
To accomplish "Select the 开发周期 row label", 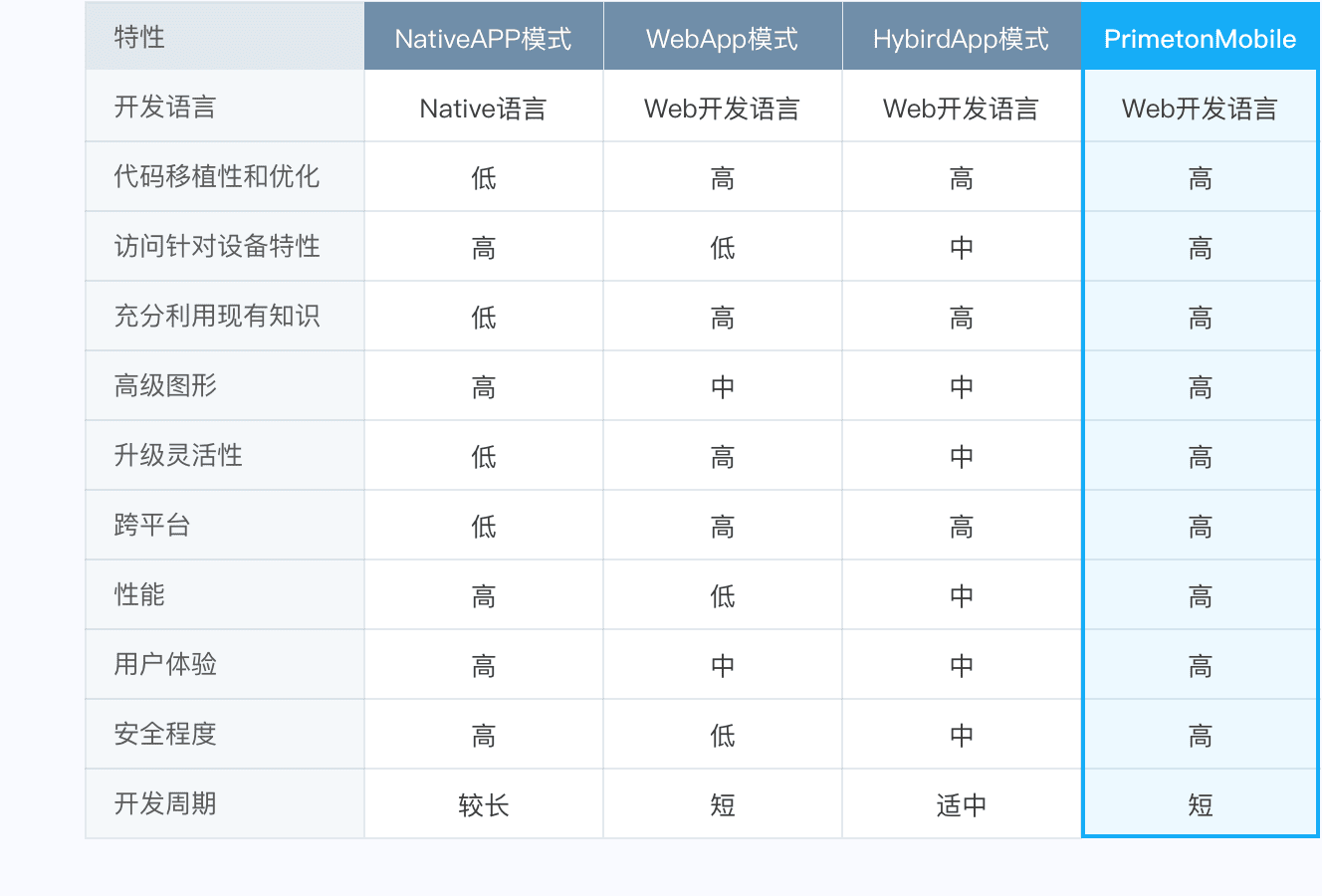I will coord(165,804).
